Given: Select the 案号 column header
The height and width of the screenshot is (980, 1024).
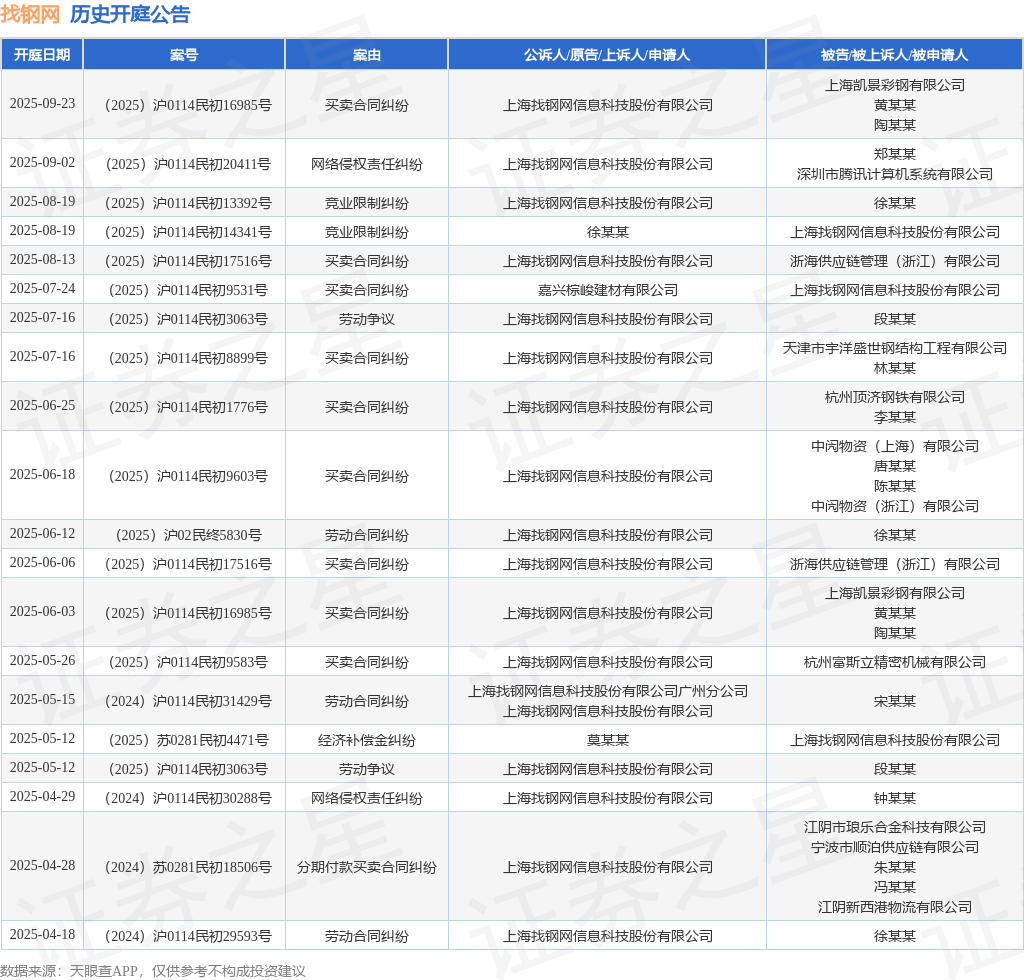Looking at the screenshot, I should [184, 55].
